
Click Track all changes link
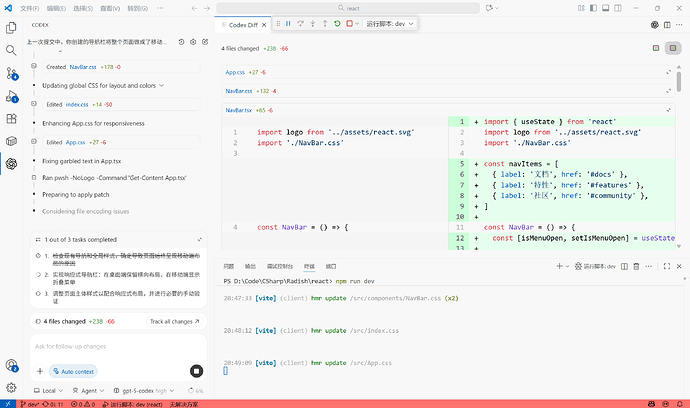(x=174, y=321)
